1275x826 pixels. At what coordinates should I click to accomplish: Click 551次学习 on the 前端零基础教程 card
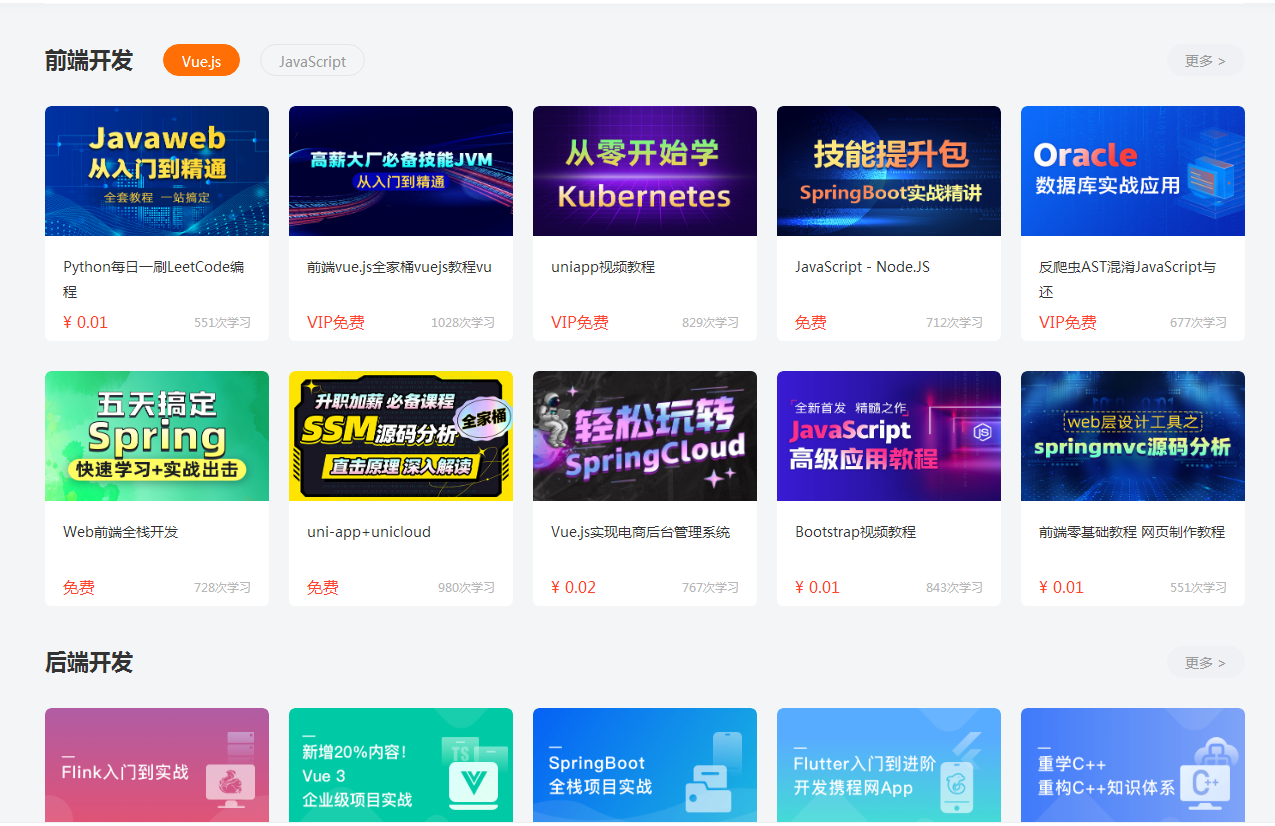(1198, 588)
